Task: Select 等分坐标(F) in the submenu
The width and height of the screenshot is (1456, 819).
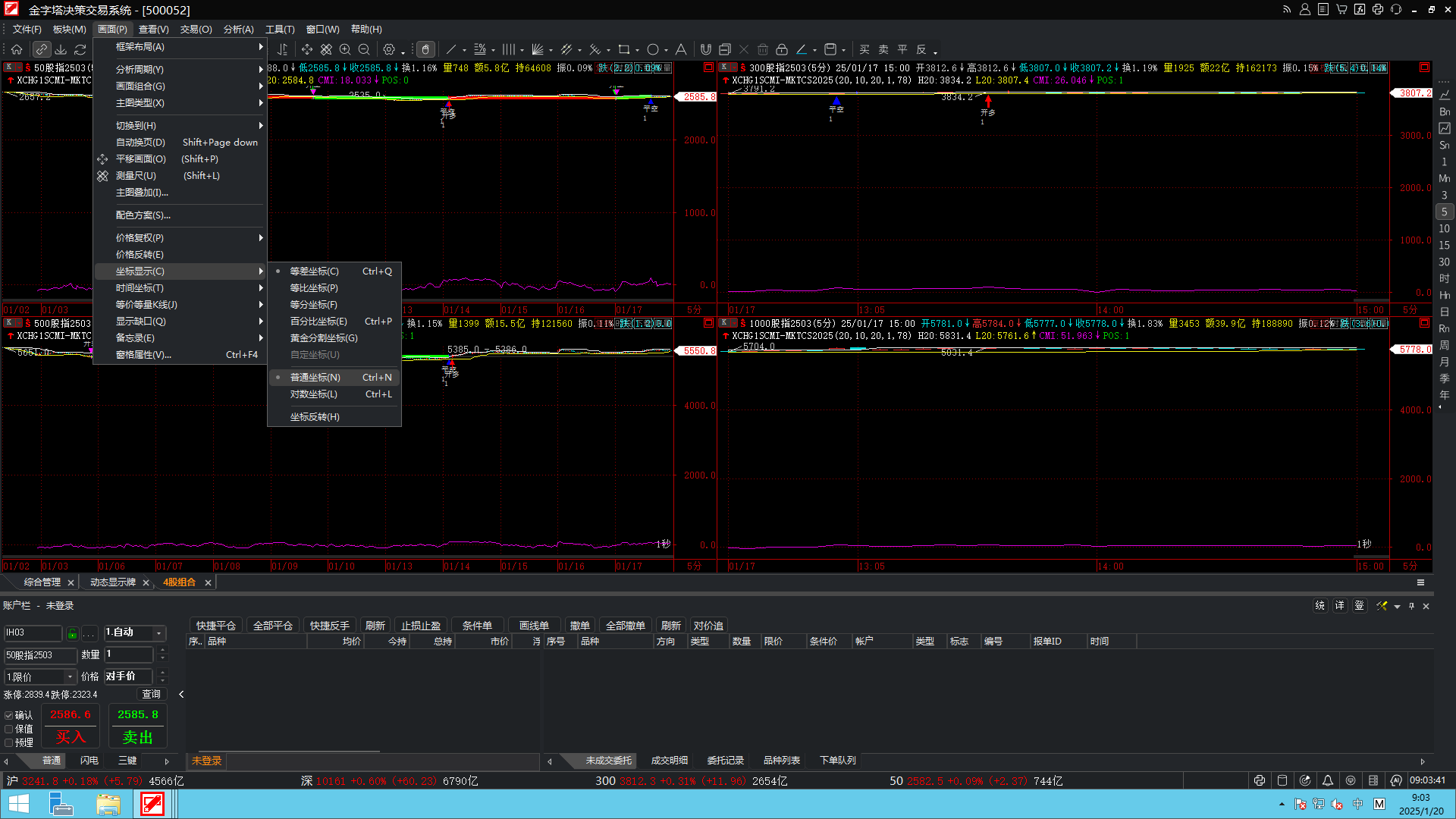Action: 334,305
